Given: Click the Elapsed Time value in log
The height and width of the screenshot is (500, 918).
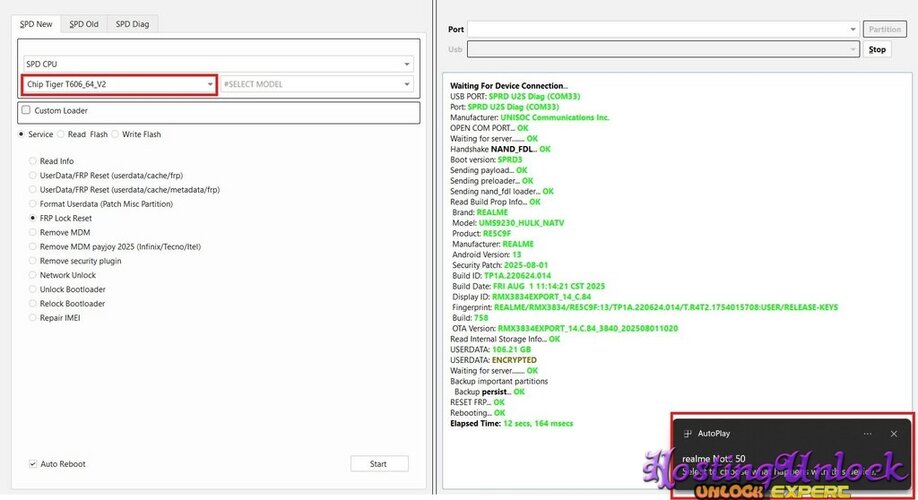Looking at the screenshot, I should coord(538,423).
